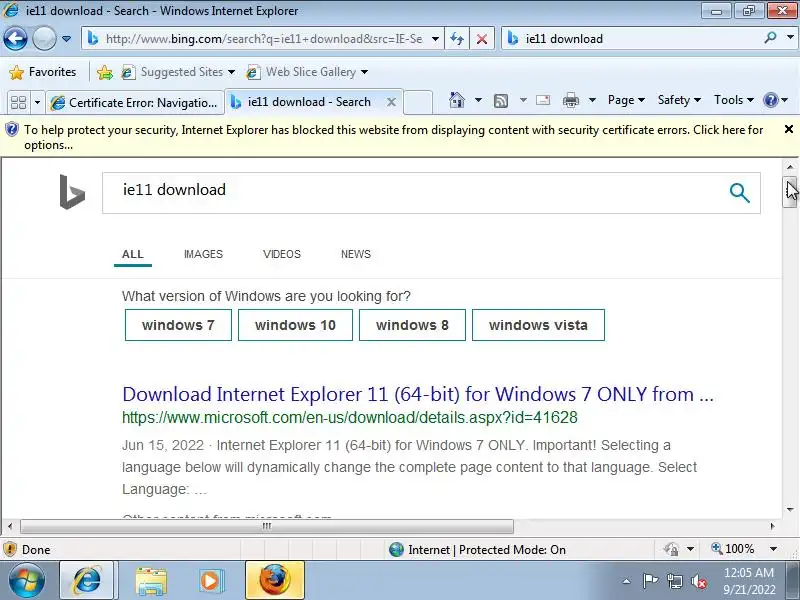Choose the windows 7 version button
This screenshot has height=600, width=800.
click(178, 325)
